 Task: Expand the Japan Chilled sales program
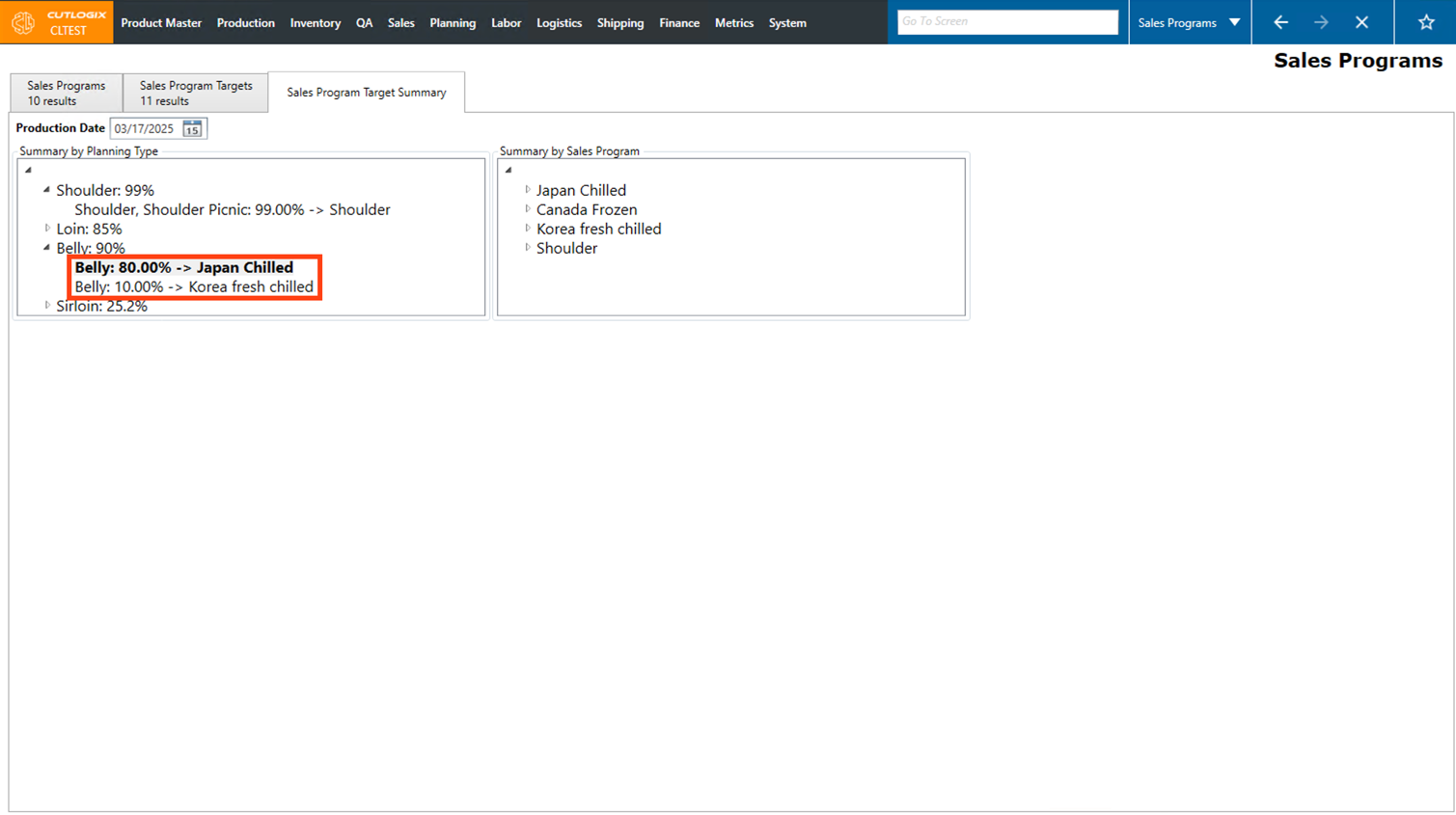(528, 190)
